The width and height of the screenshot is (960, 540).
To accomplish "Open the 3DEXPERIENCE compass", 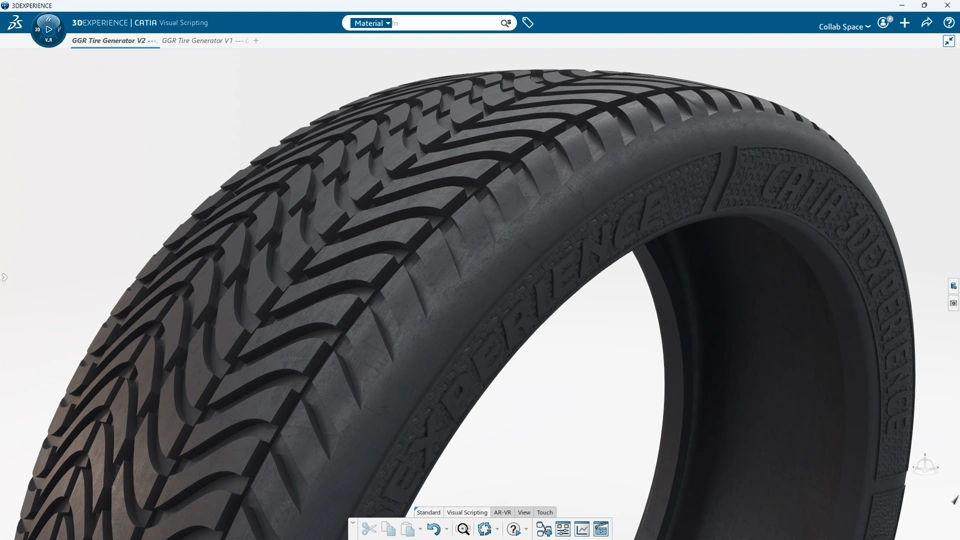I will (x=48, y=29).
